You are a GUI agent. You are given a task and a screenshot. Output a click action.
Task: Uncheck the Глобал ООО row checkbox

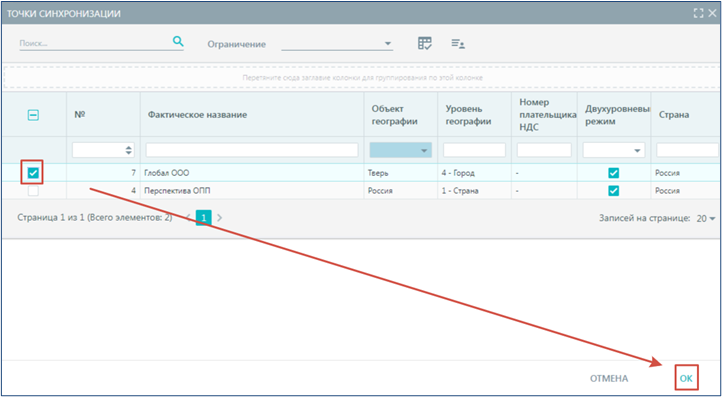(x=33, y=173)
